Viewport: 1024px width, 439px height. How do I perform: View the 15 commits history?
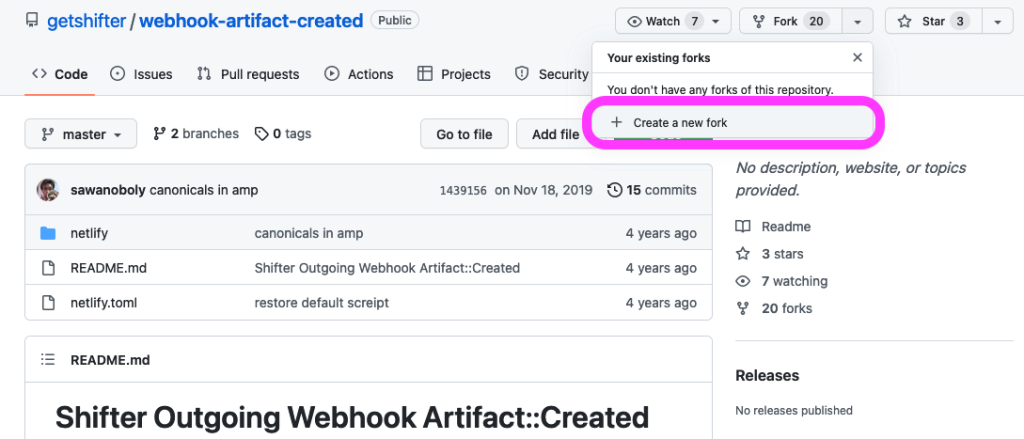pyautogui.click(x=652, y=191)
